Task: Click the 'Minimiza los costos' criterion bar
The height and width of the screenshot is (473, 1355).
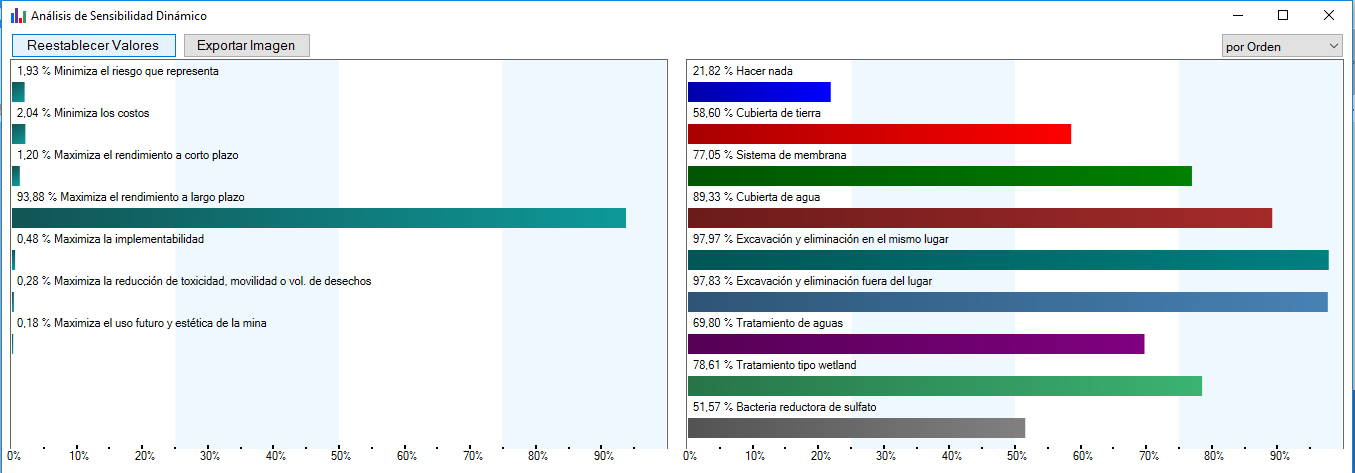Action: tap(18, 134)
